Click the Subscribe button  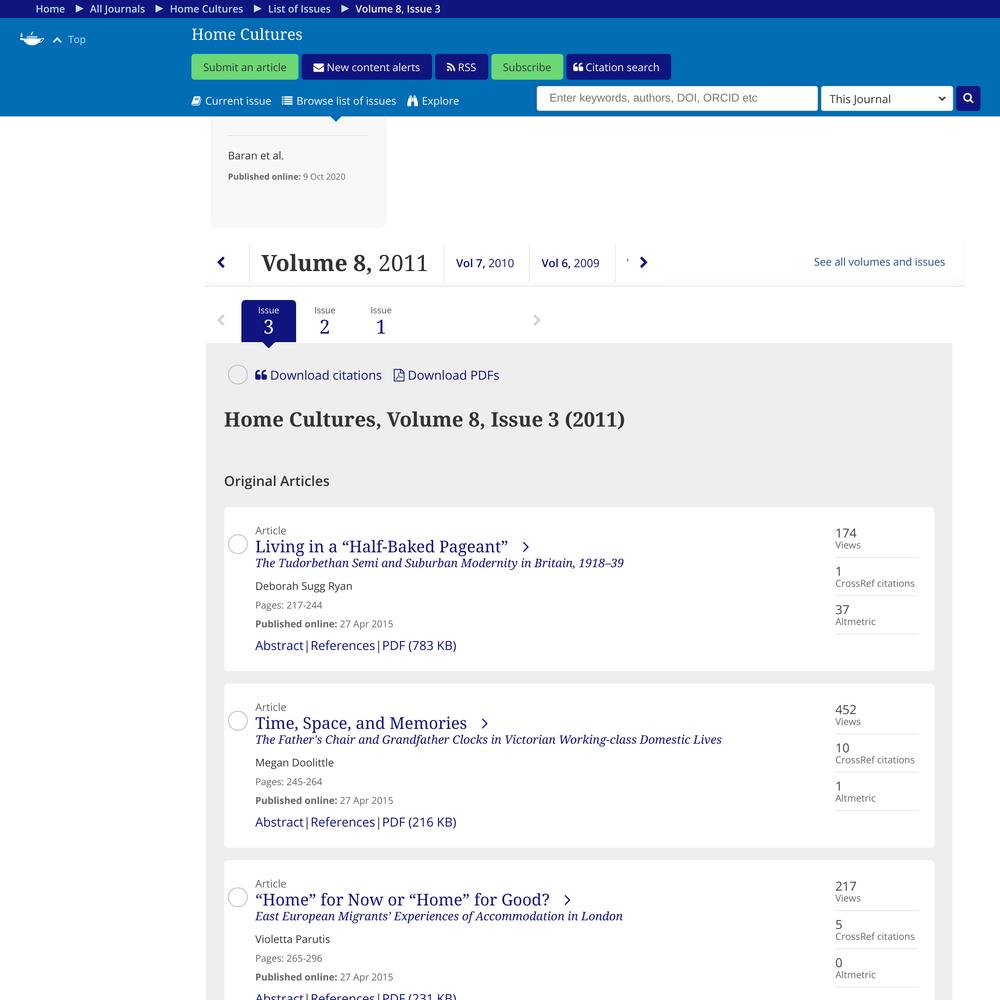[x=527, y=67]
